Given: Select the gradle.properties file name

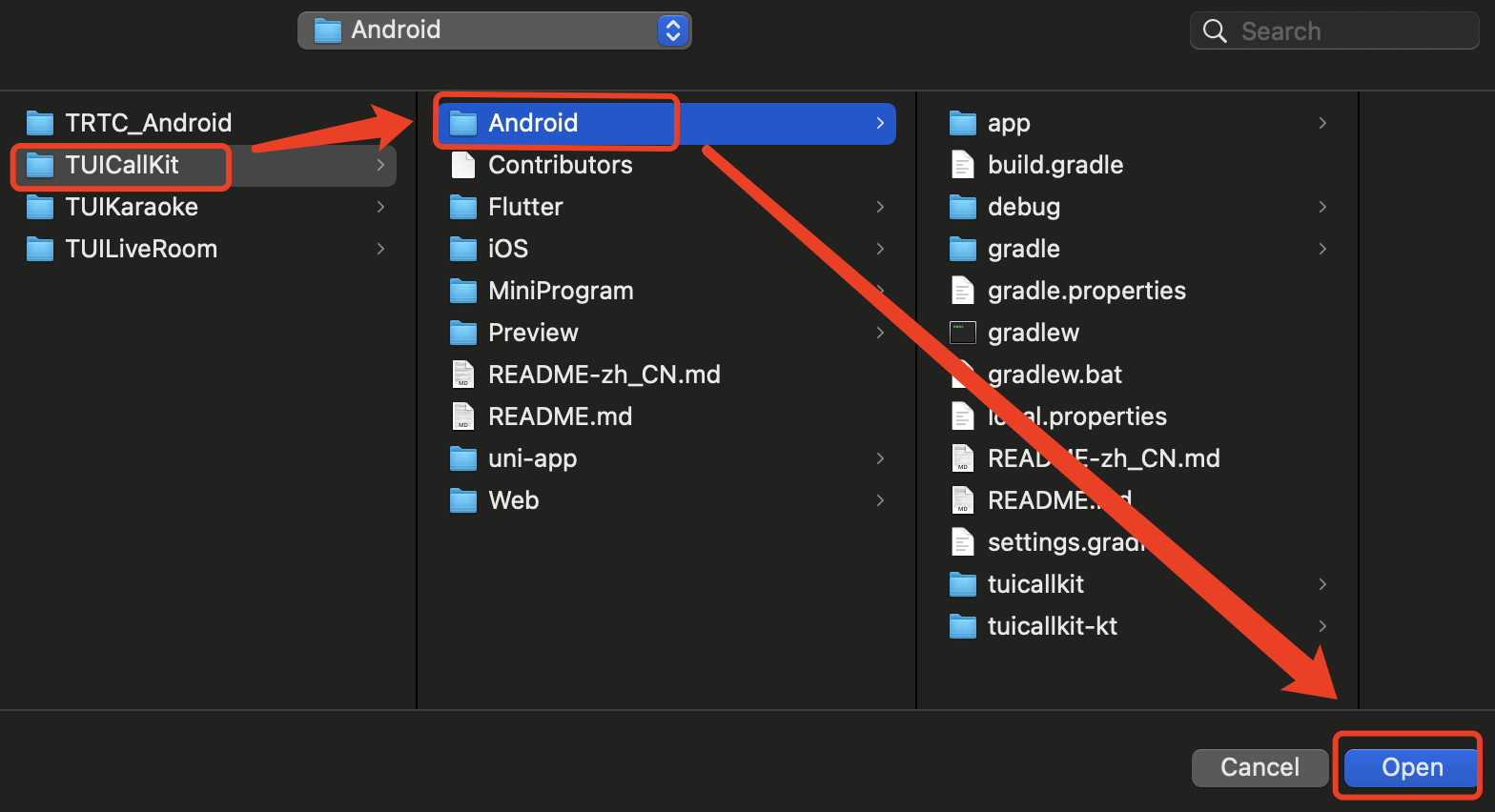Looking at the screenshot, I should [x=1087, y=291].
